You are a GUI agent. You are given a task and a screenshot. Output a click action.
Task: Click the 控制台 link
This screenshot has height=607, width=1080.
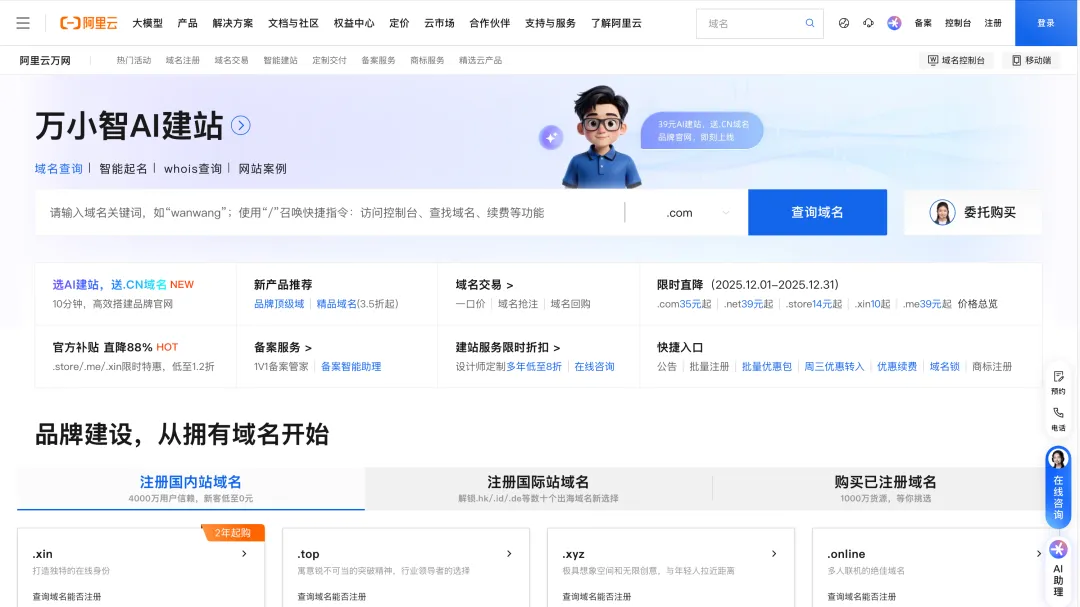[958, 23]
